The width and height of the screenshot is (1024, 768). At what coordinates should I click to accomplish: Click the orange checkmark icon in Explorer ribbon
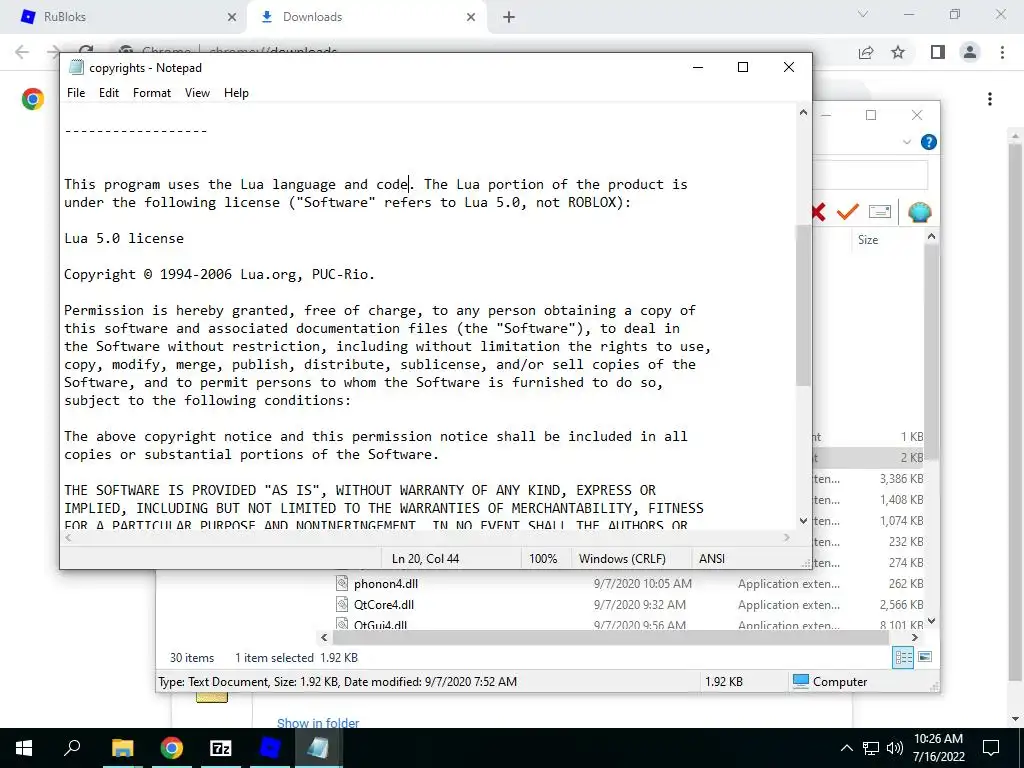click(x=847, y=212)
